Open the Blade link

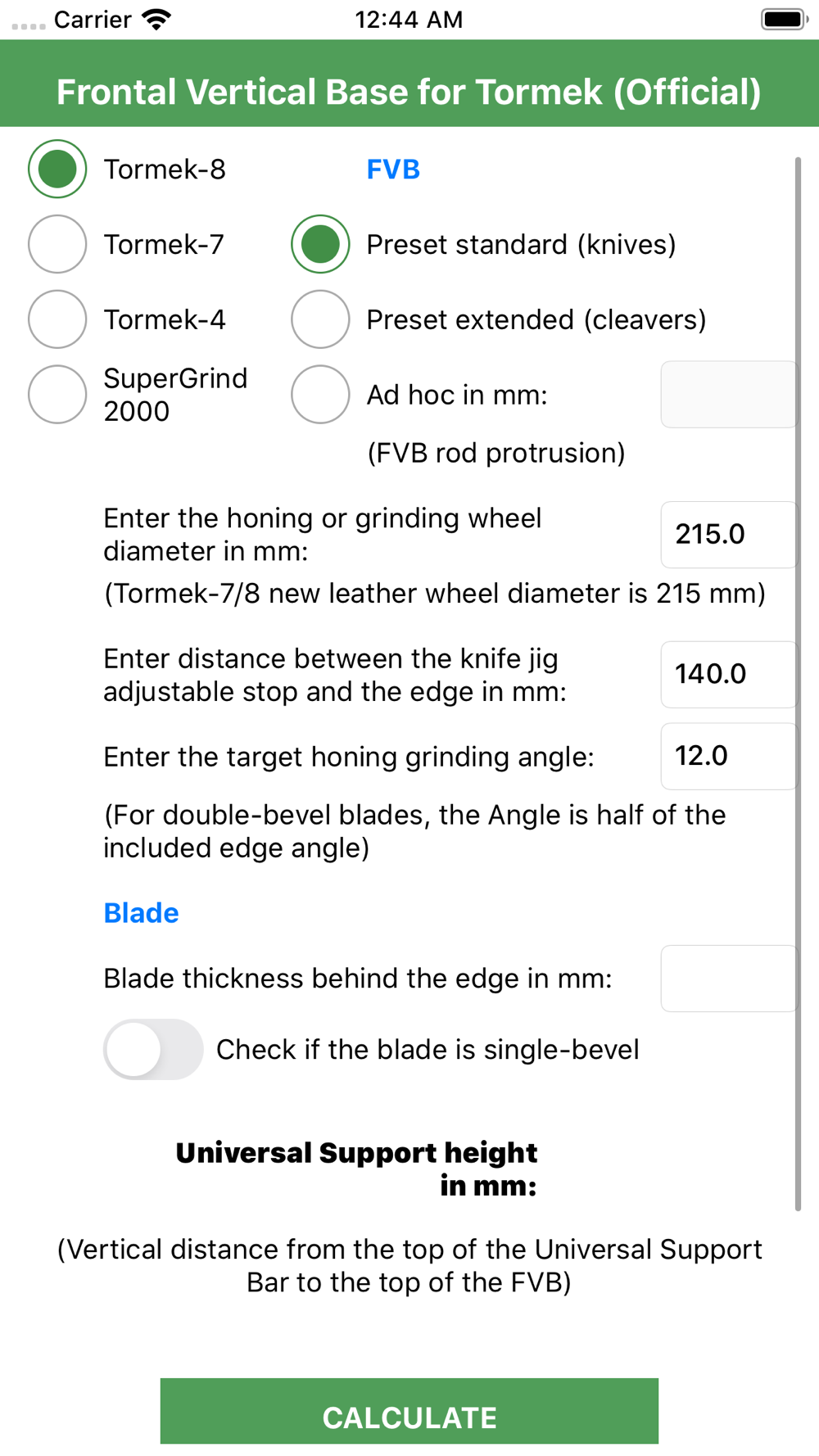pyautogui.click(x=141, y=913)
